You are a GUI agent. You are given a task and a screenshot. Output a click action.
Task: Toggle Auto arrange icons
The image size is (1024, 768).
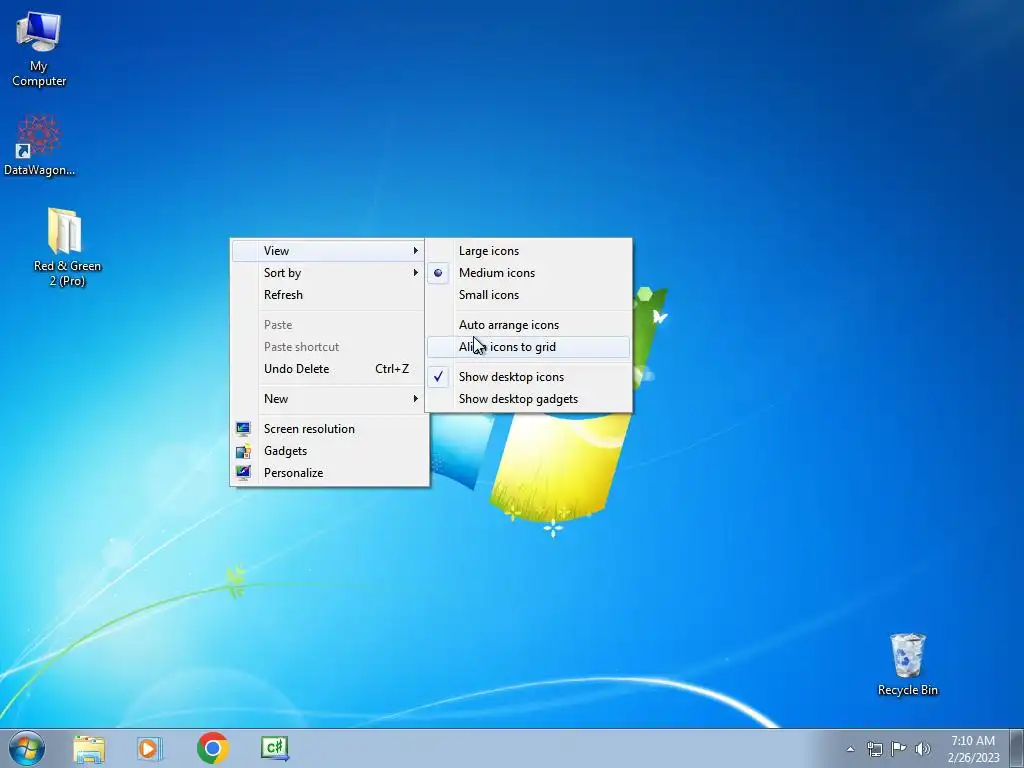click(x=528, y=325)
